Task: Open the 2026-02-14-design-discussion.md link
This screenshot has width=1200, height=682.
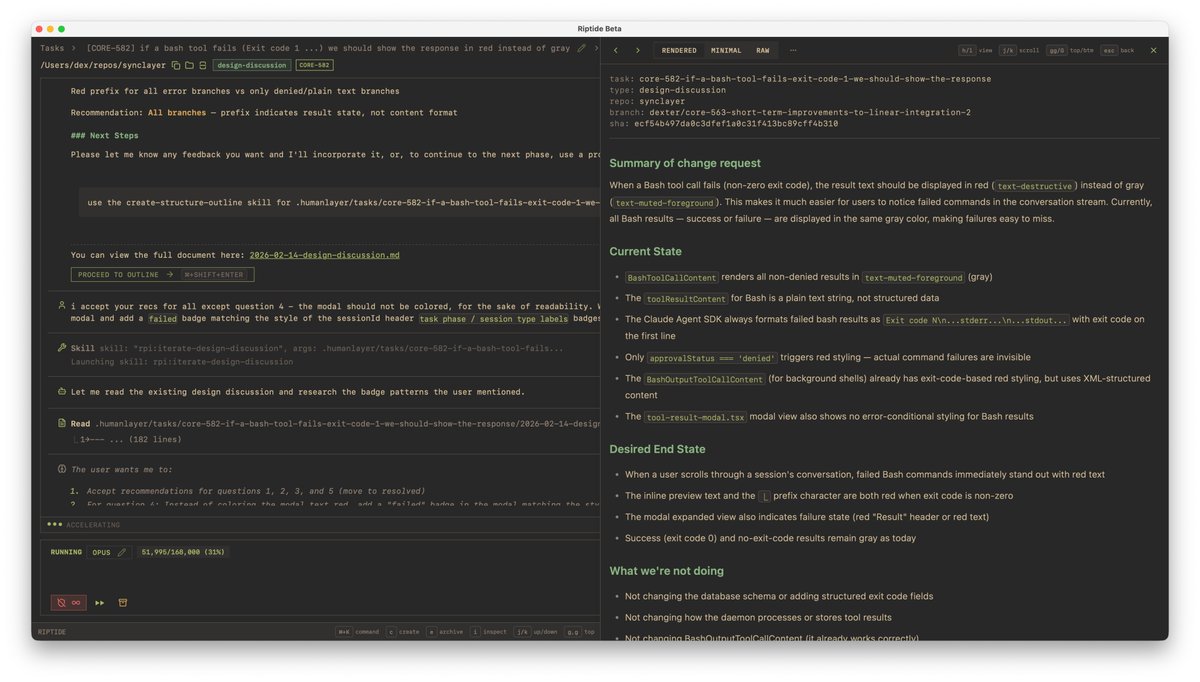Action: [x=324, y=255]
